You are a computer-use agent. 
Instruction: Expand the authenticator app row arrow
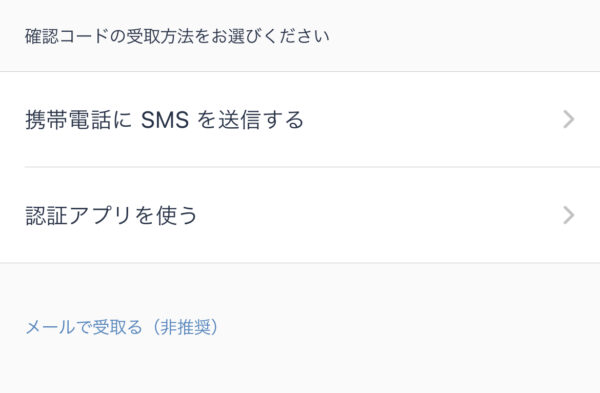[569, 215]
